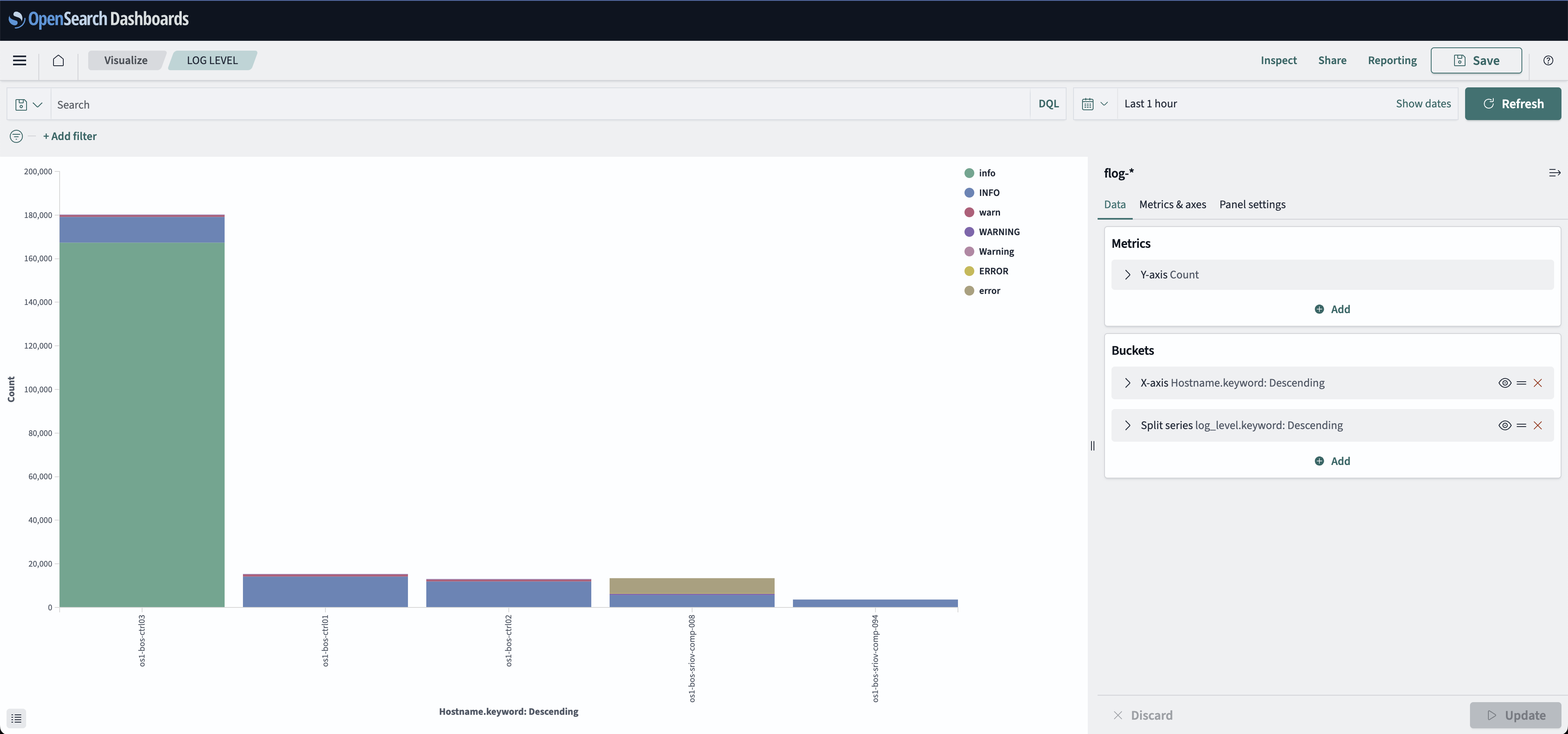
Task: Grab X-axis bucket reorder handle
Action: coord(1522,383)
